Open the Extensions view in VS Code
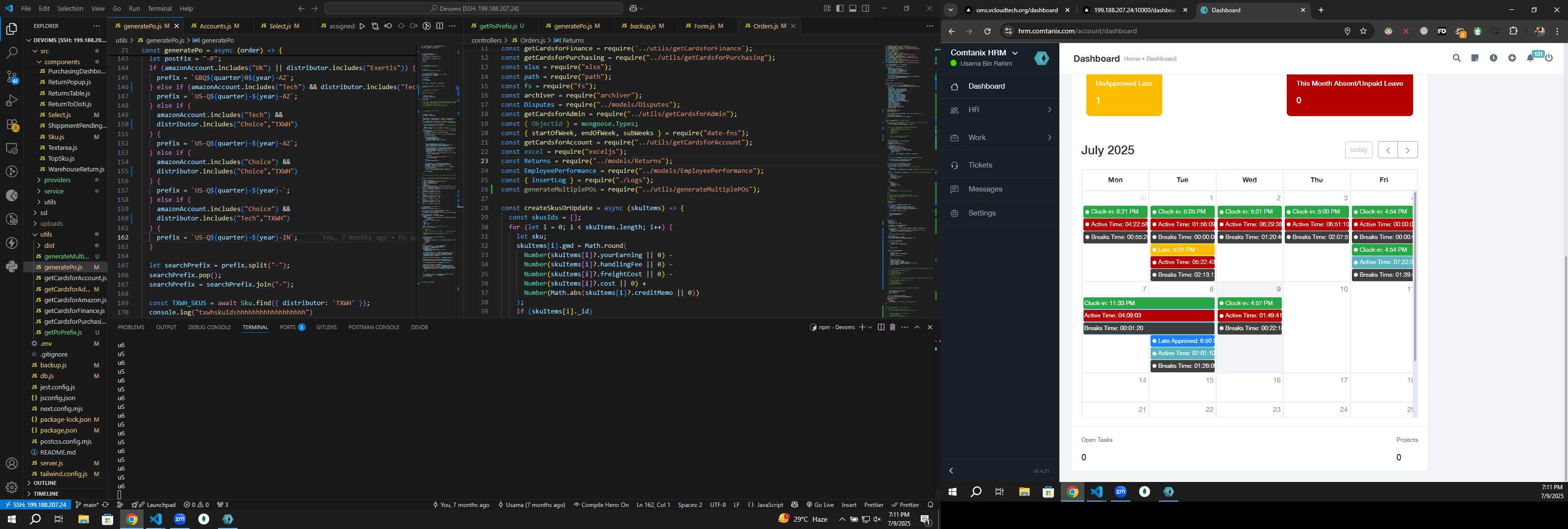The height and width of the screenshot is (529, 1568). pyautogui.click(x=12, y=124)
